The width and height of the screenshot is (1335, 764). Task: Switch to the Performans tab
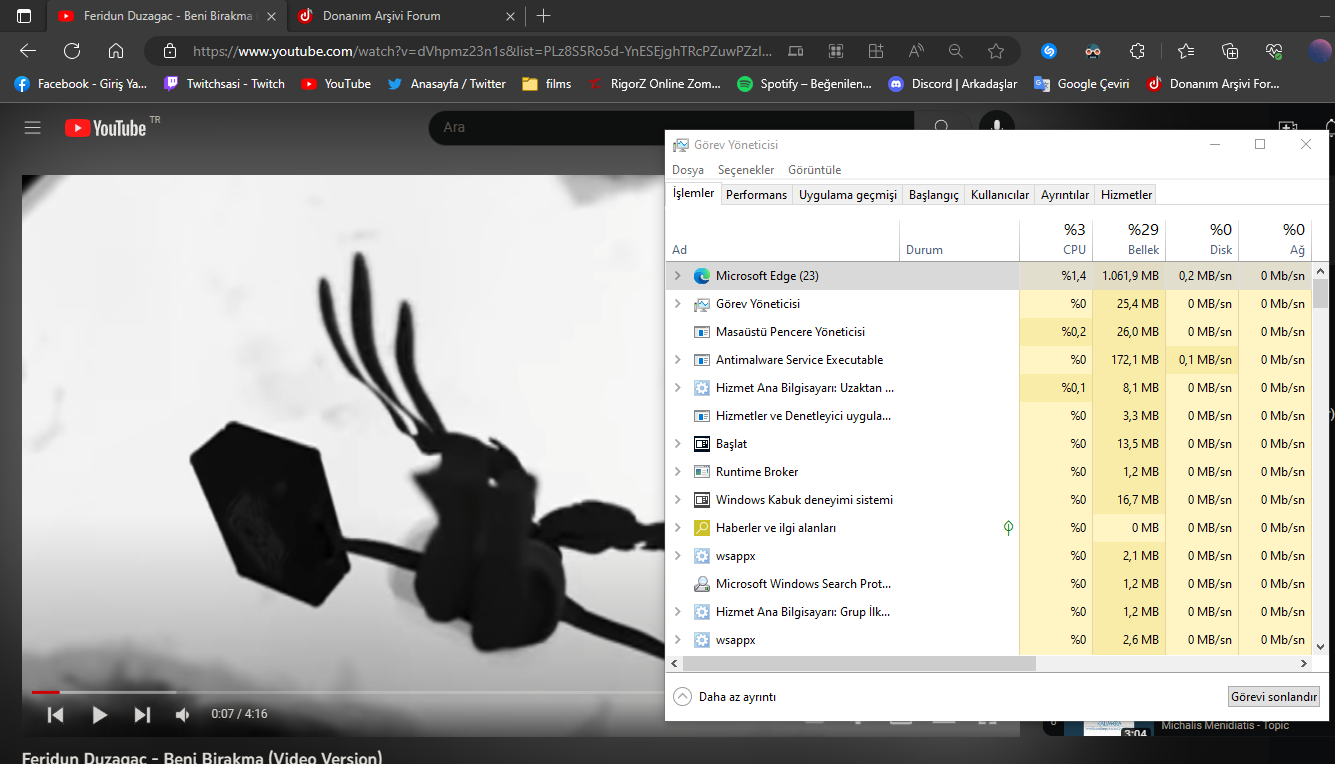coord(756,195)
